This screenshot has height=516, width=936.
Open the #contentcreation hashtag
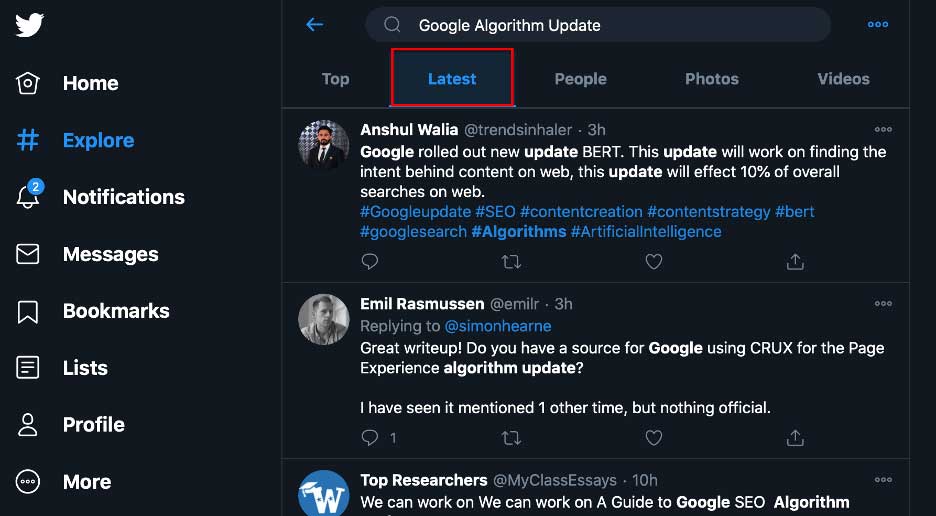[x=581, y=212]
